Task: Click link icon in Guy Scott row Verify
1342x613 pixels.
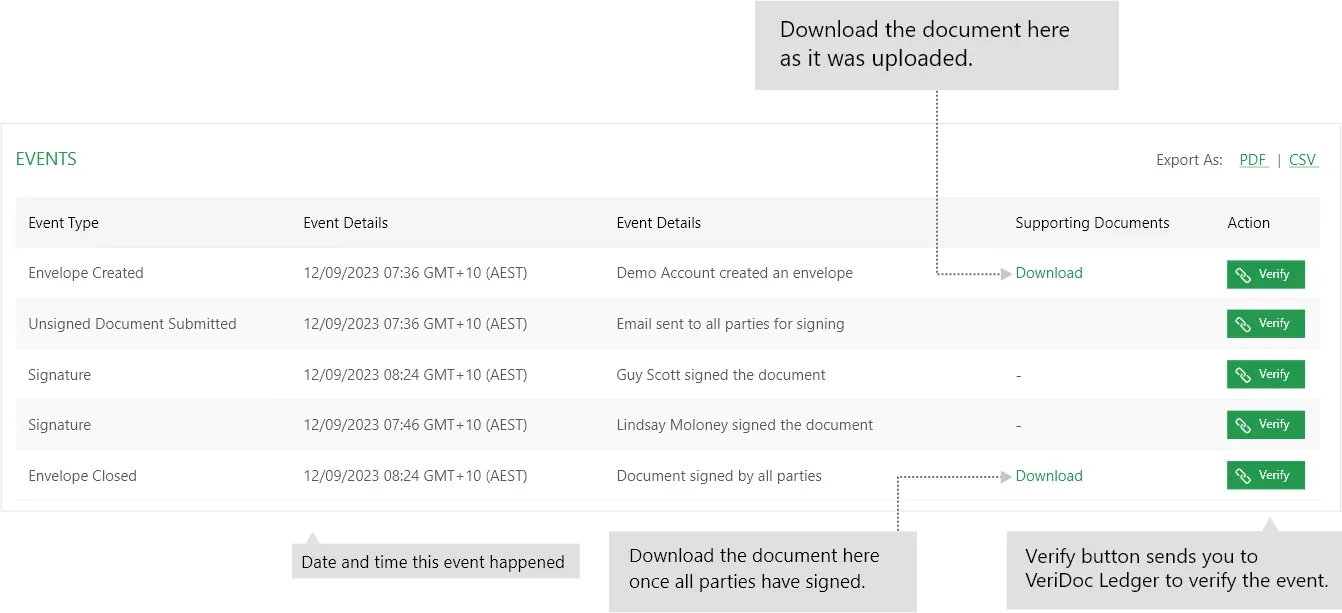Action: click(x=1243, y=375)
